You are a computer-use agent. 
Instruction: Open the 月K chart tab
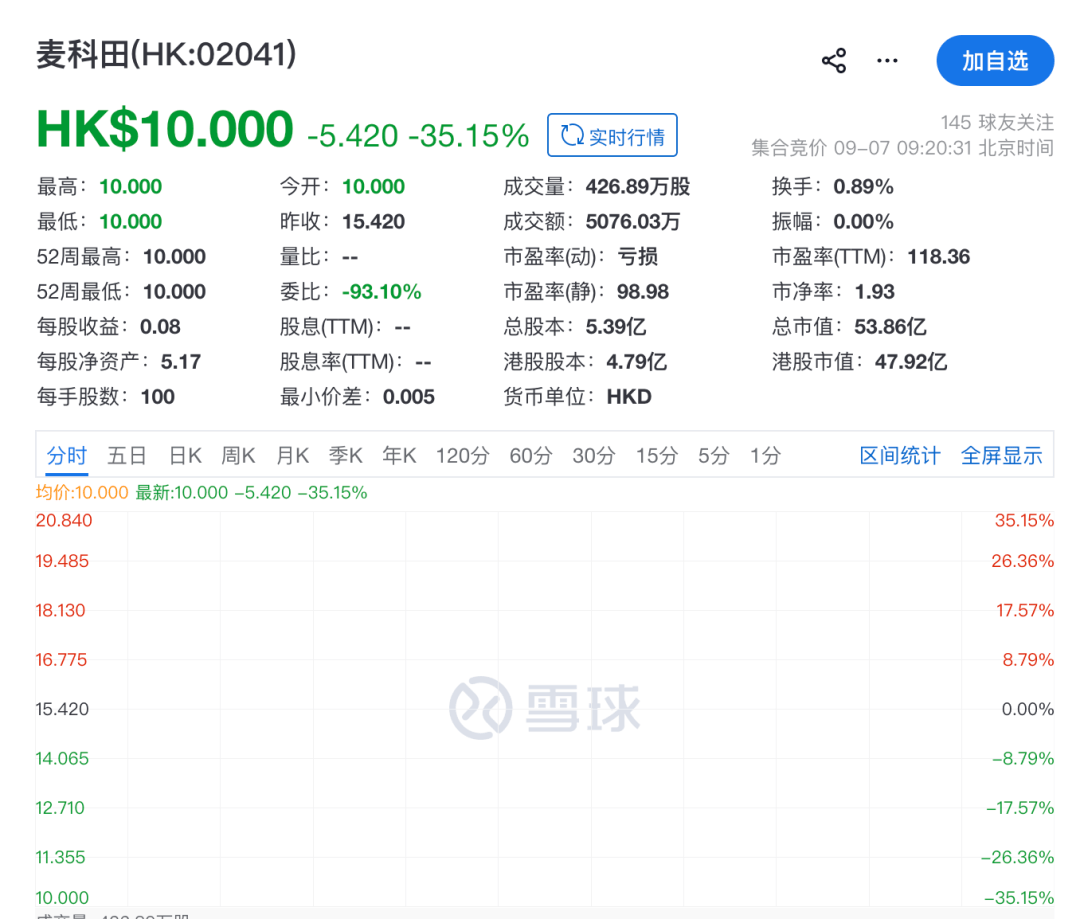coord(293,455)
